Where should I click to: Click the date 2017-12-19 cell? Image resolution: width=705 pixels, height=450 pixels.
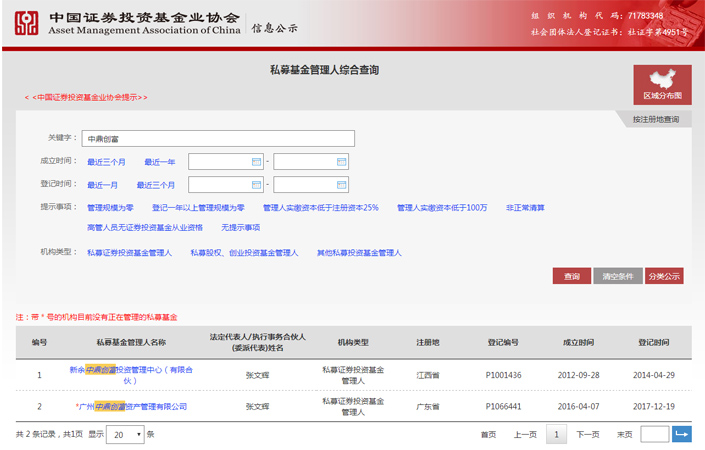pos(654,406)
